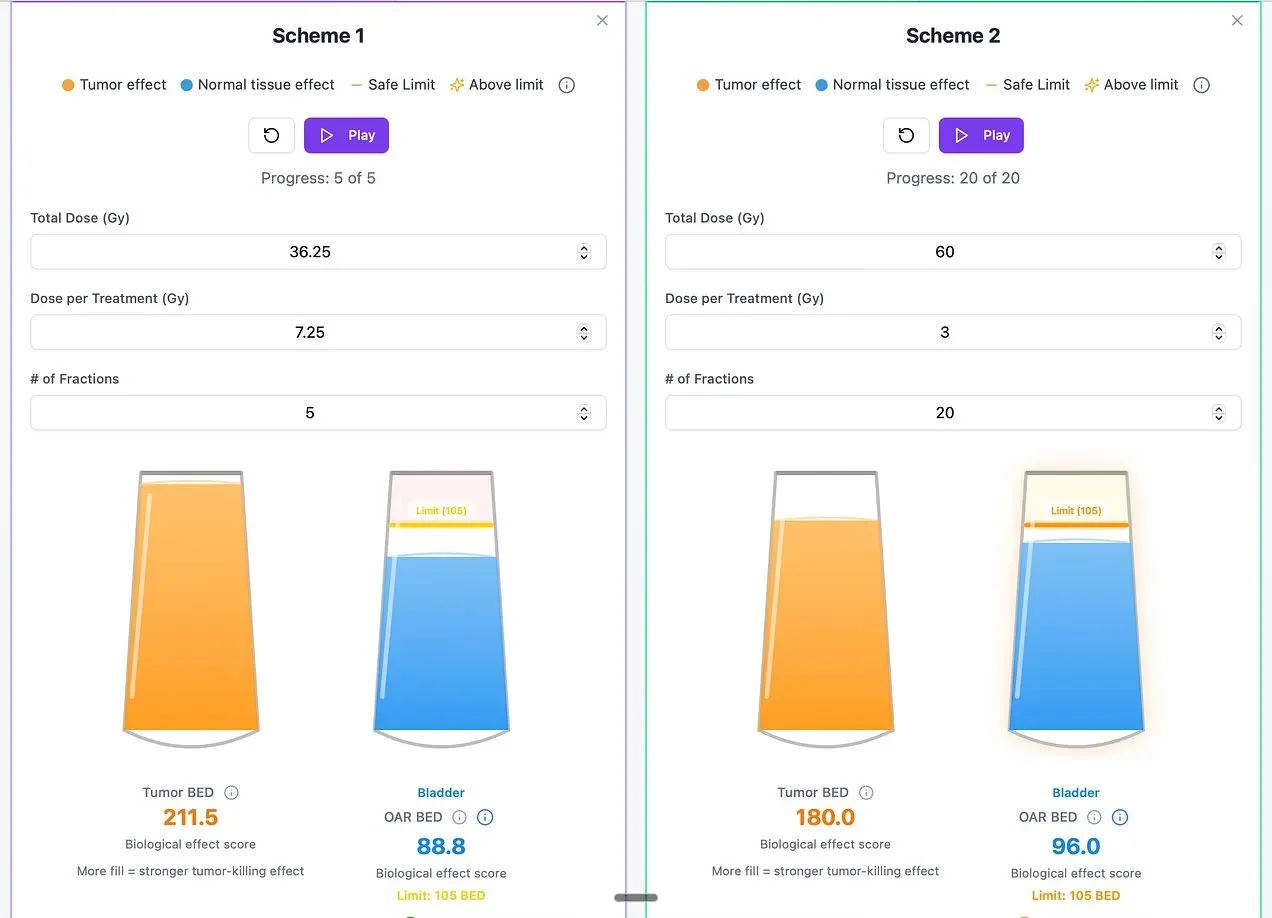The height and width of the screenshot is (918, 1272).
Task: Open the Above limit info tooltip in Scheme 1
Action: 566,85
